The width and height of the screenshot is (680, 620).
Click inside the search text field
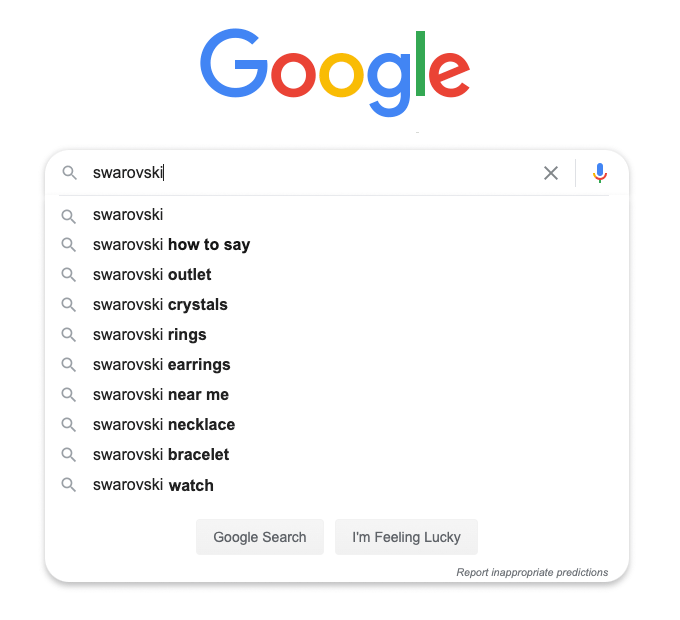tap(312, 173)
